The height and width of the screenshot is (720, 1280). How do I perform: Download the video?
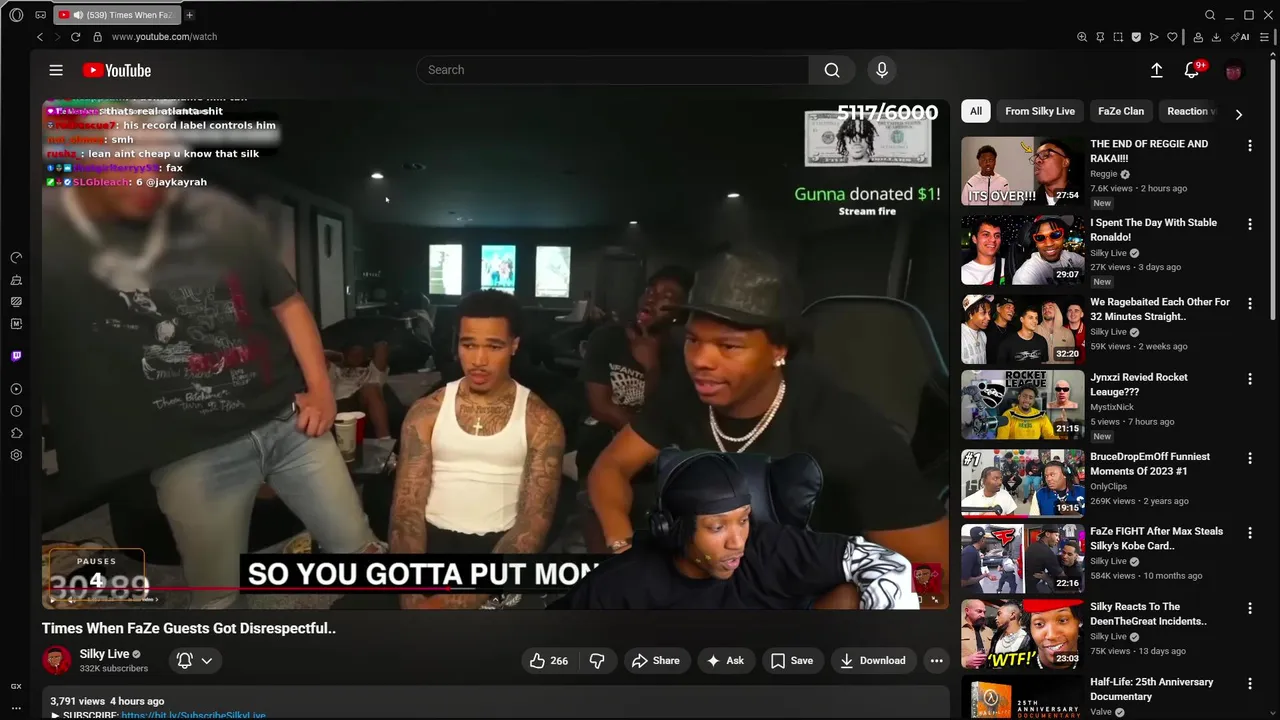point(873,660)
